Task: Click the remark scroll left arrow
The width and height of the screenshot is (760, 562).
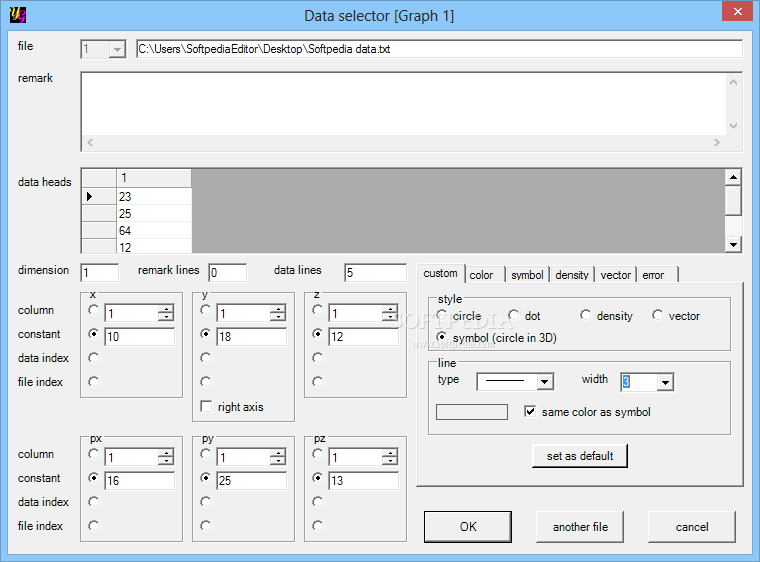Action: (x=90, y=143)
